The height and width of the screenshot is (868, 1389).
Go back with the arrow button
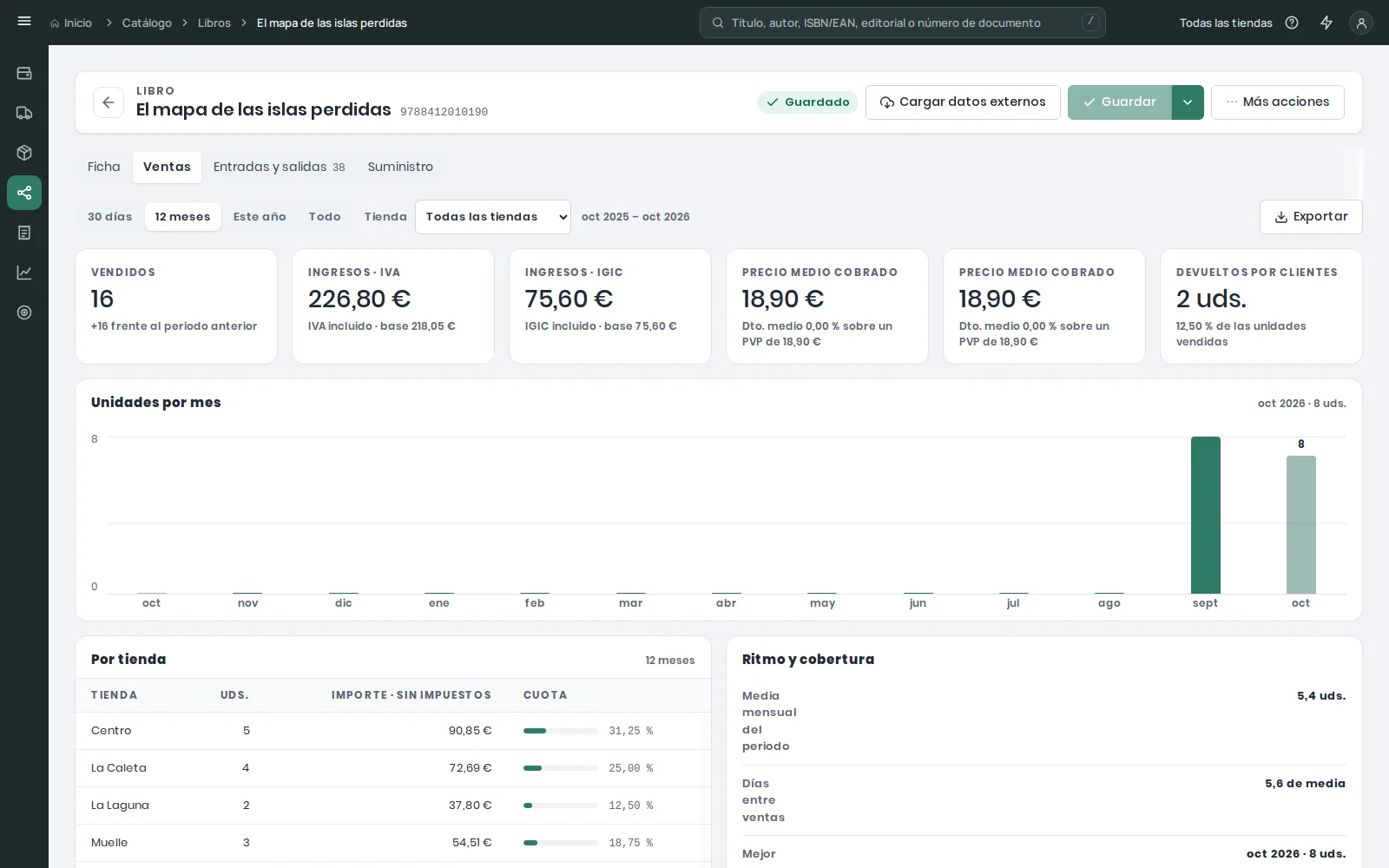(x=109, y=102)
